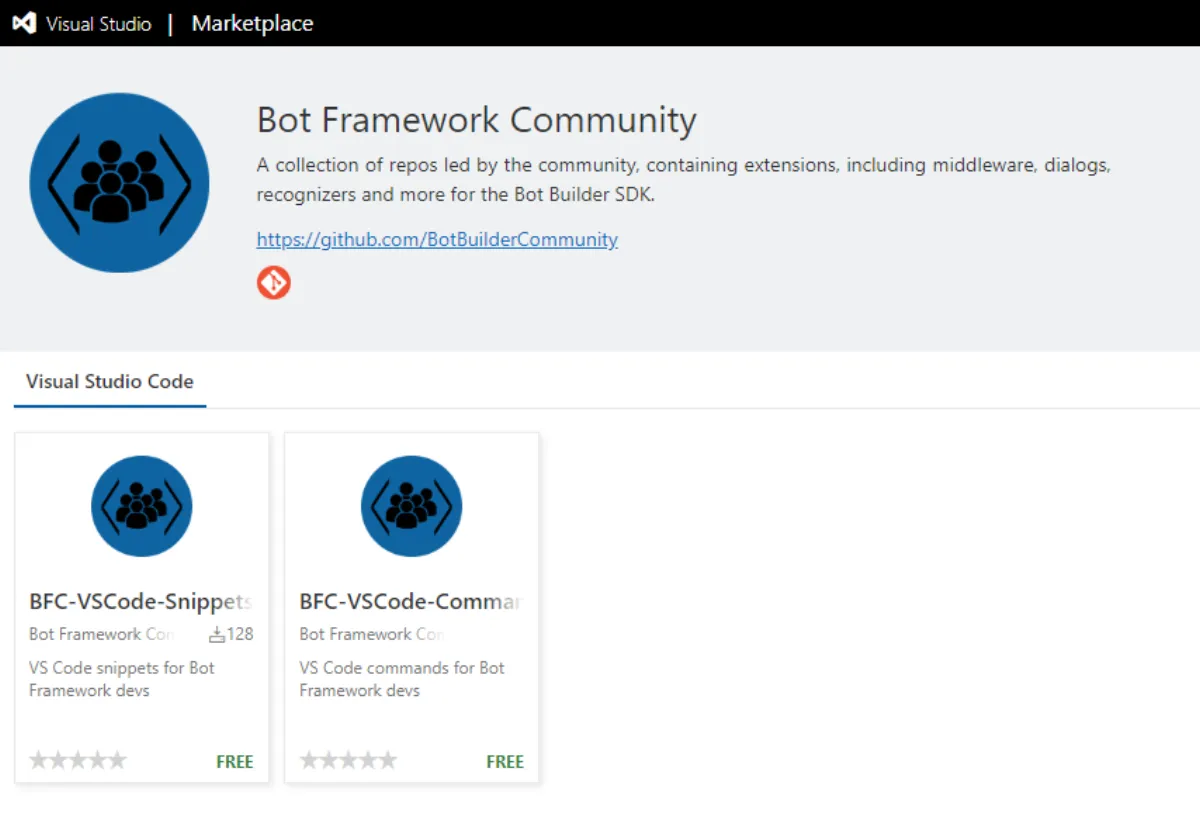1200x817 pixels.
Task: Click the Visual Studio logo icon
Action: (x=24, y=23)
